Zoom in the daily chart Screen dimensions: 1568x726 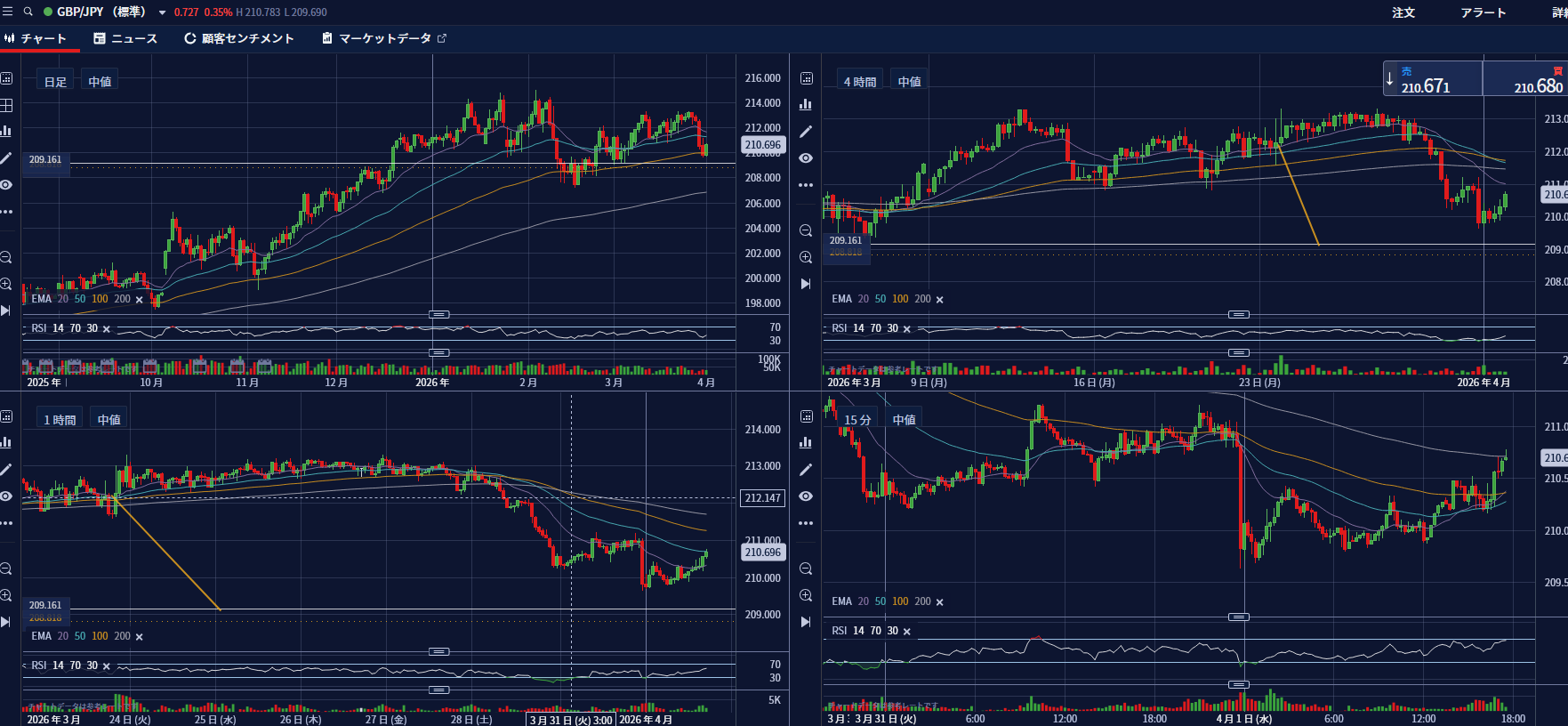pos(6,284)
